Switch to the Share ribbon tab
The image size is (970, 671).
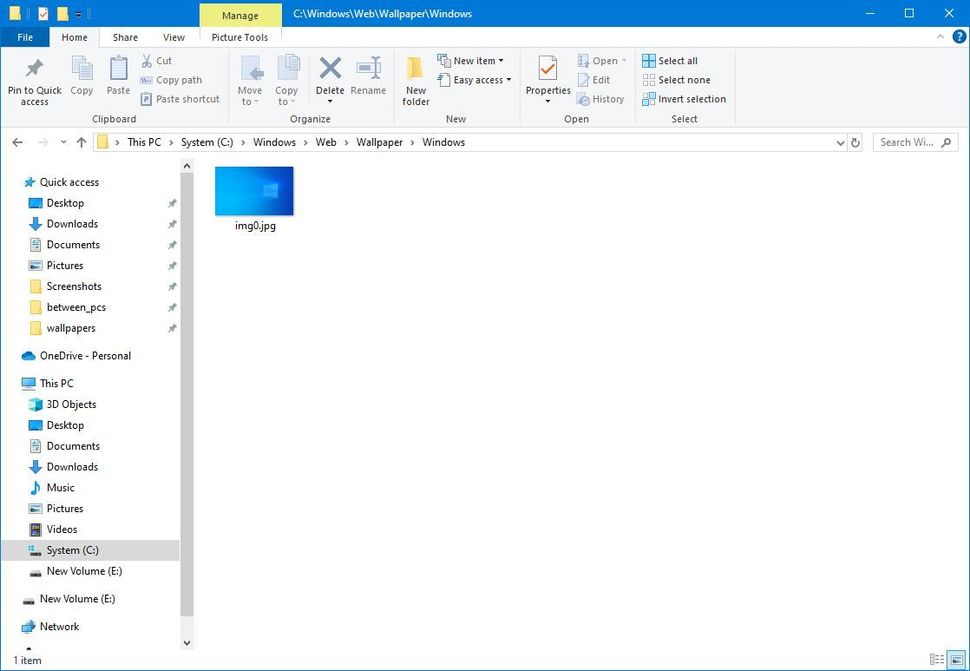point(124,37)
